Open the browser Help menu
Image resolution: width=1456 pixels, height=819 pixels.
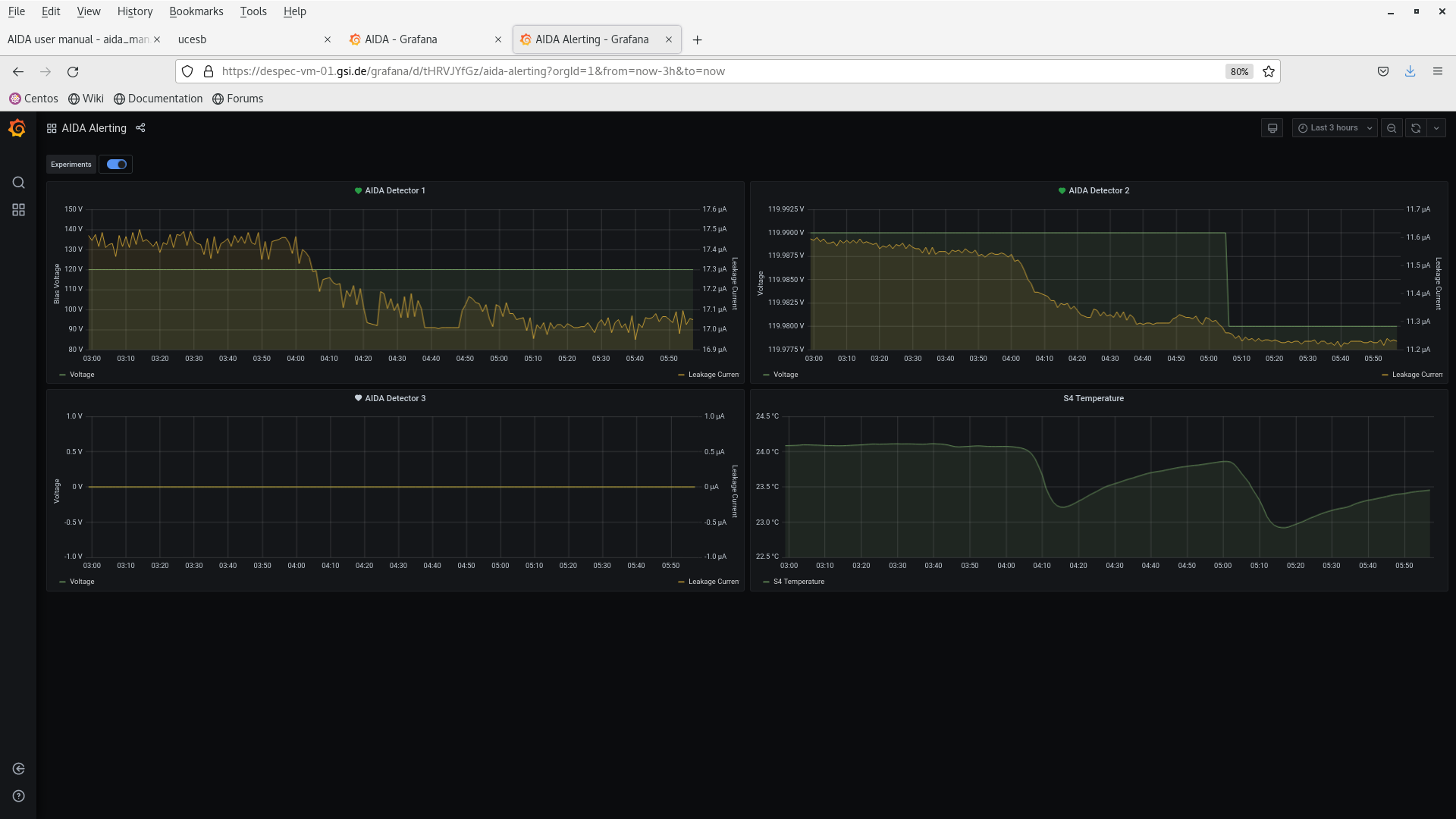point(294,11)
